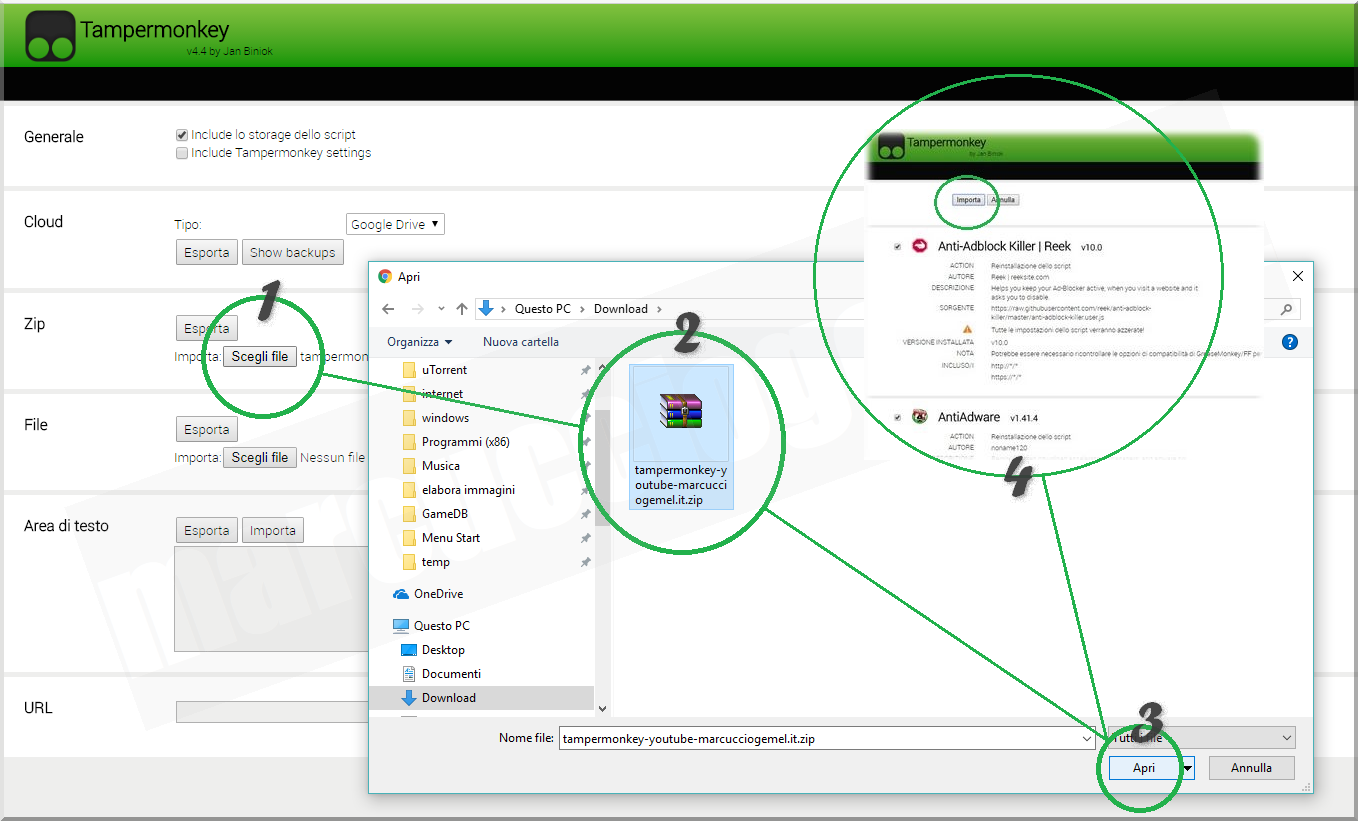Click the Tampermonkey logo icon
The height and width of the screenshot is (821, 1358).
pyautogui.click(x=50, y=36)
